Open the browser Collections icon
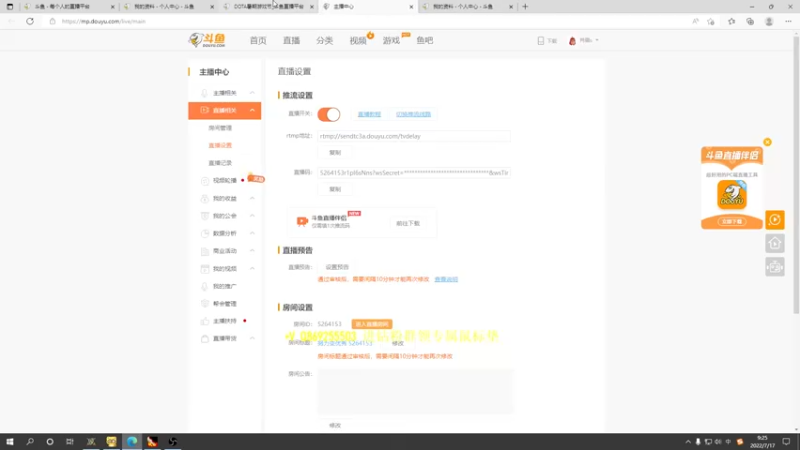The image size is (800, 450). [750, 21]
